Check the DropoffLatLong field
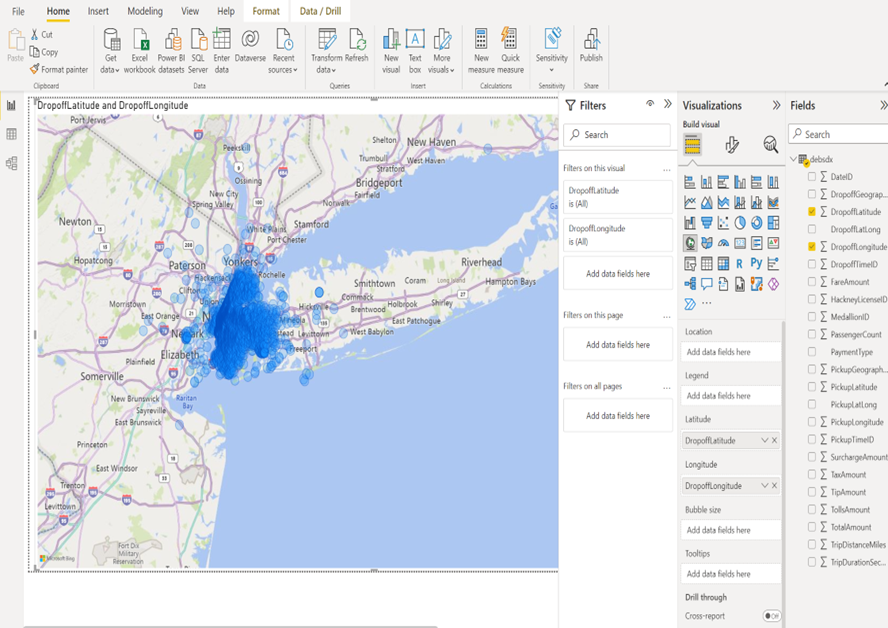 812,229
